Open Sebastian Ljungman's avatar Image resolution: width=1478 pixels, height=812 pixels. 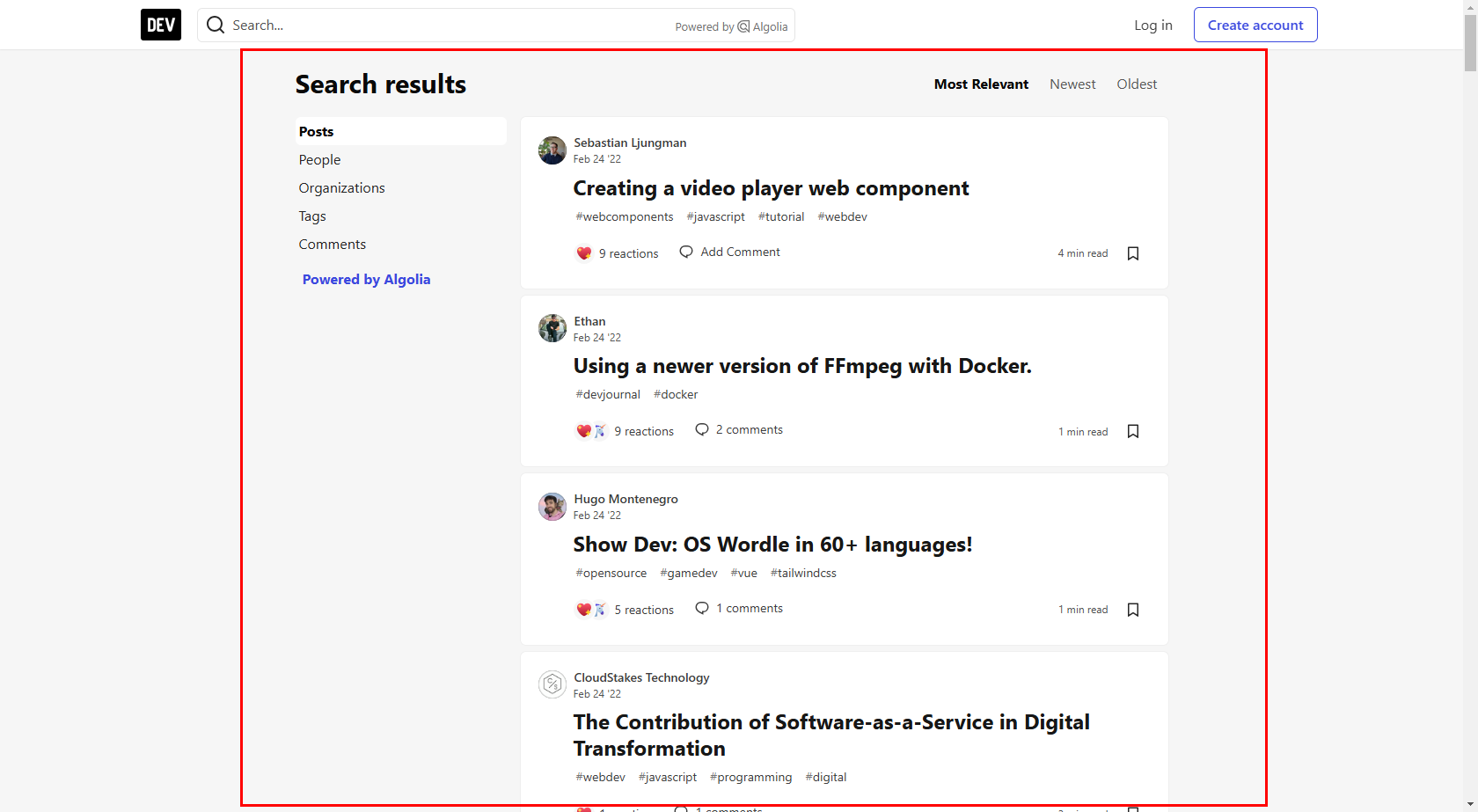pyautogui.click(x=552, y=150)
